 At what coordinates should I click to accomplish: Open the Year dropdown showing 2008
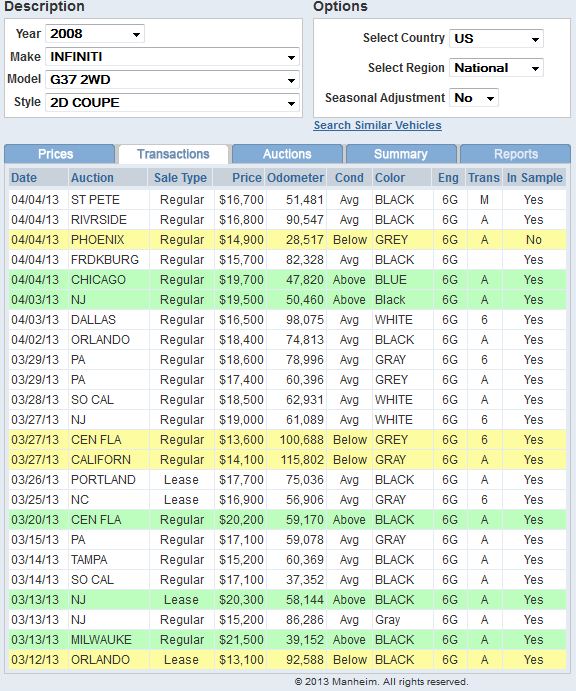tap(95, 34)
